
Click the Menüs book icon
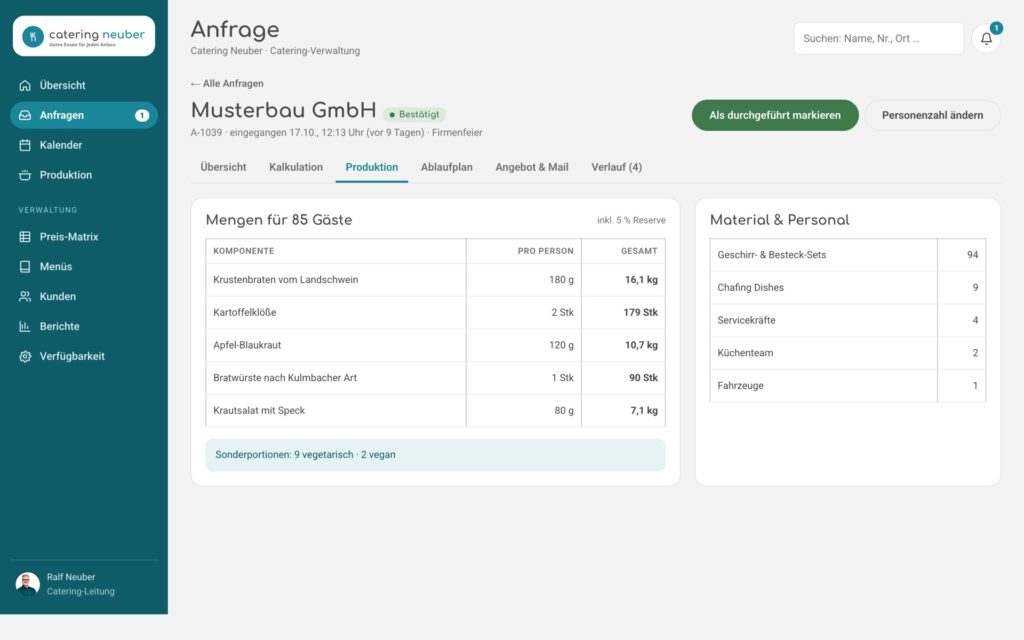pos(25,266)
